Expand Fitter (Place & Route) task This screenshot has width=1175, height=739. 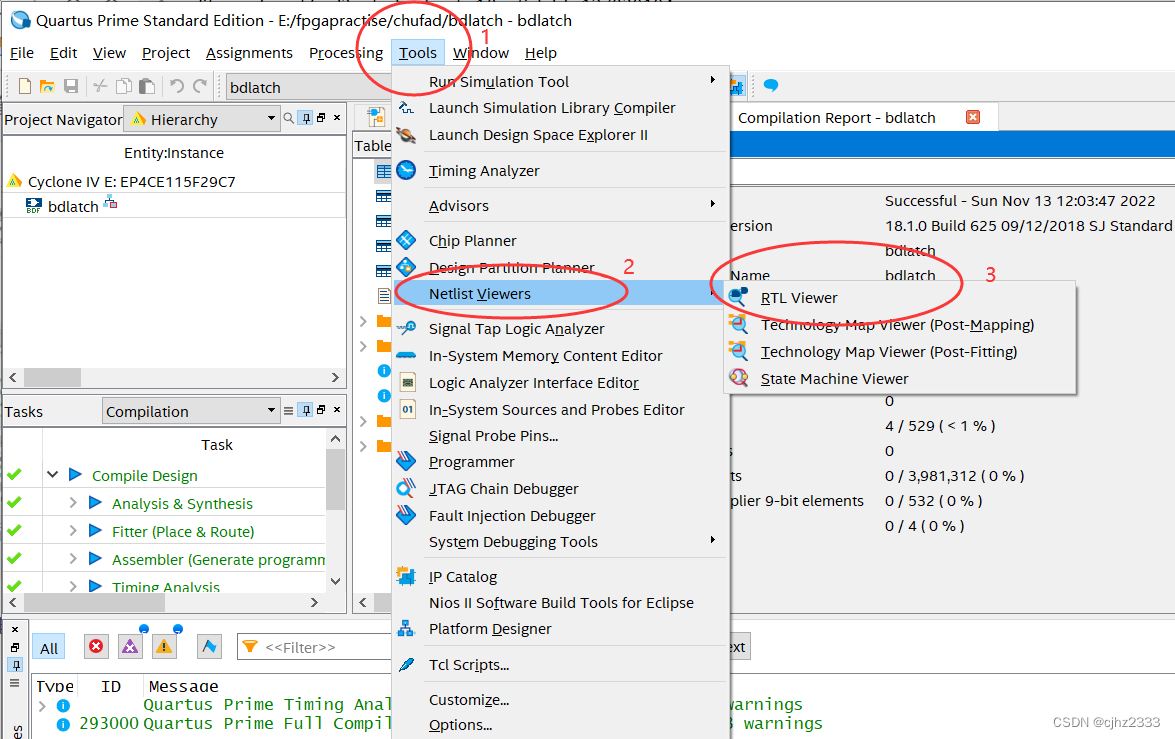pyautogui.click(x=73, y=530)
